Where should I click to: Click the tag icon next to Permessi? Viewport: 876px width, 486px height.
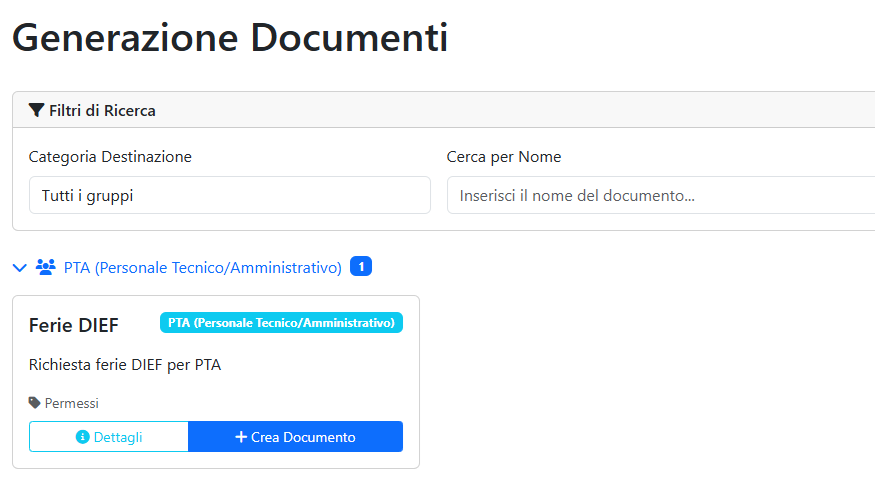pos(35,403)
